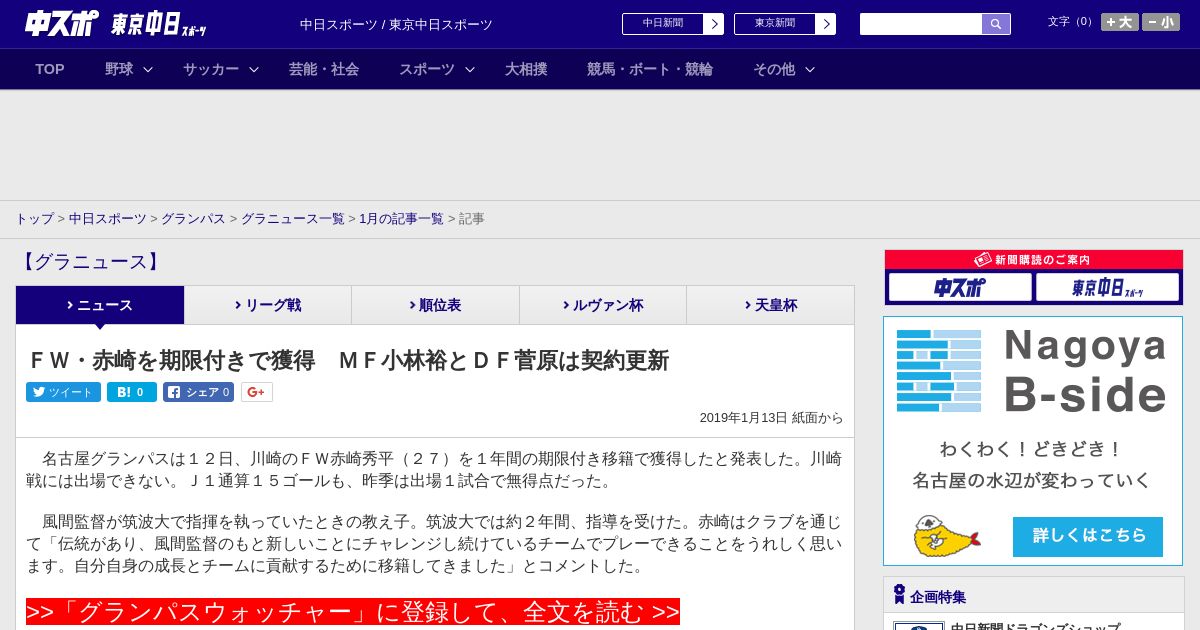Expand the その他 dropdown chevron
This screenshot has width=1200, height=630.
tap(810, 69)
